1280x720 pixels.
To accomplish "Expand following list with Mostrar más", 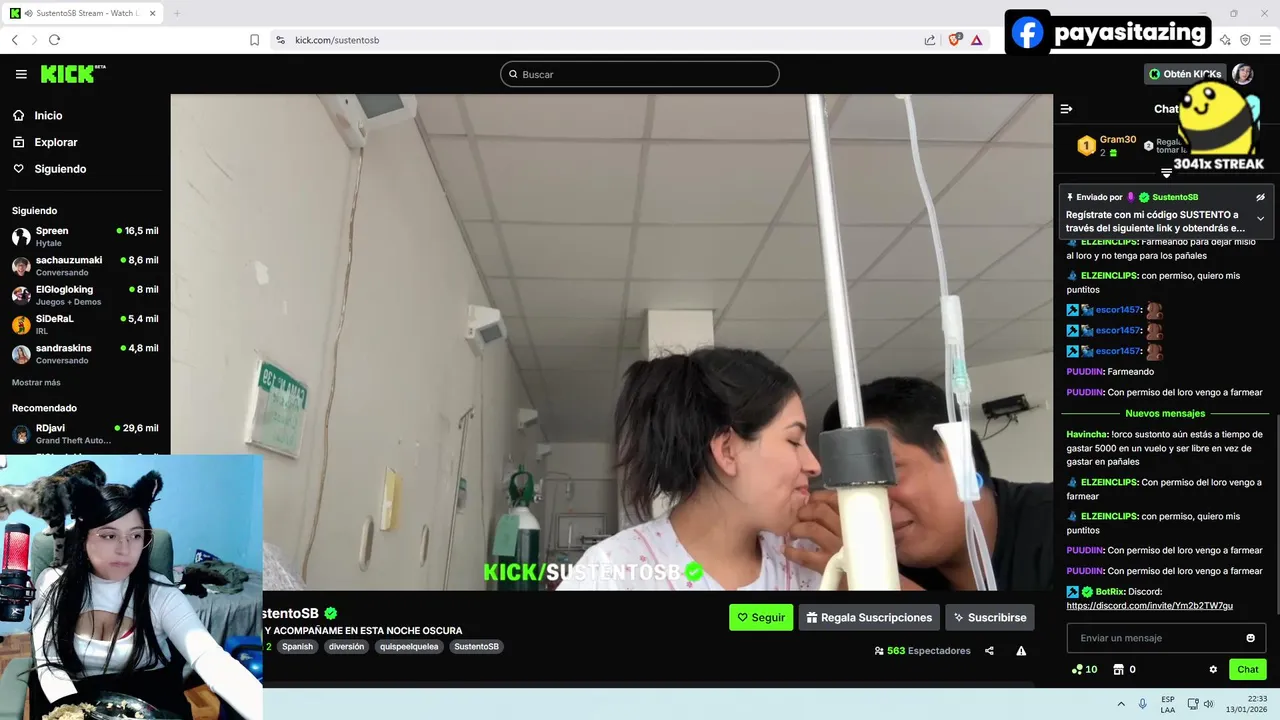I will [x=36, y=383].
